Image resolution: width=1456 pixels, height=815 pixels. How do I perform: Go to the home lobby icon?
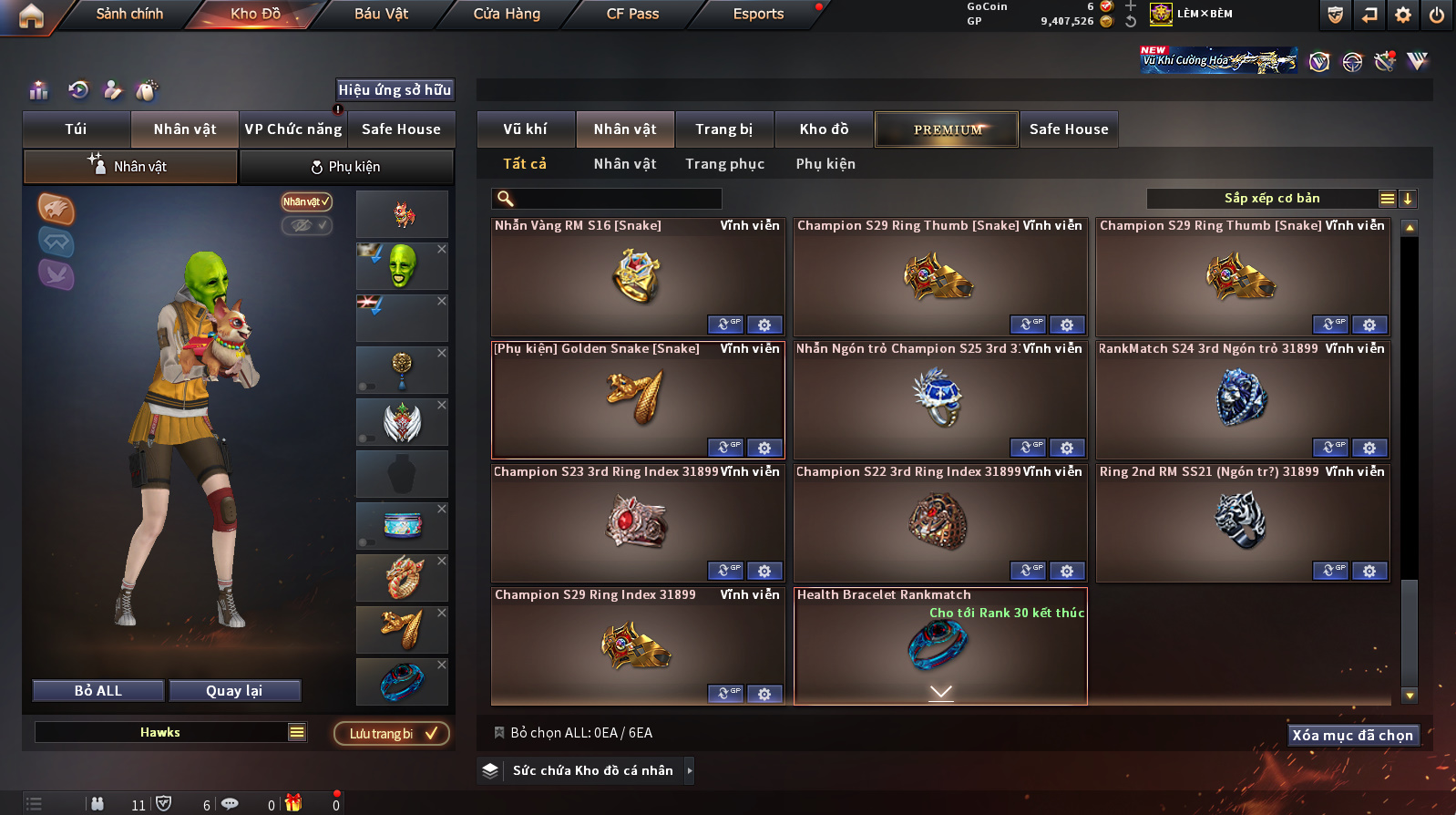31,15
